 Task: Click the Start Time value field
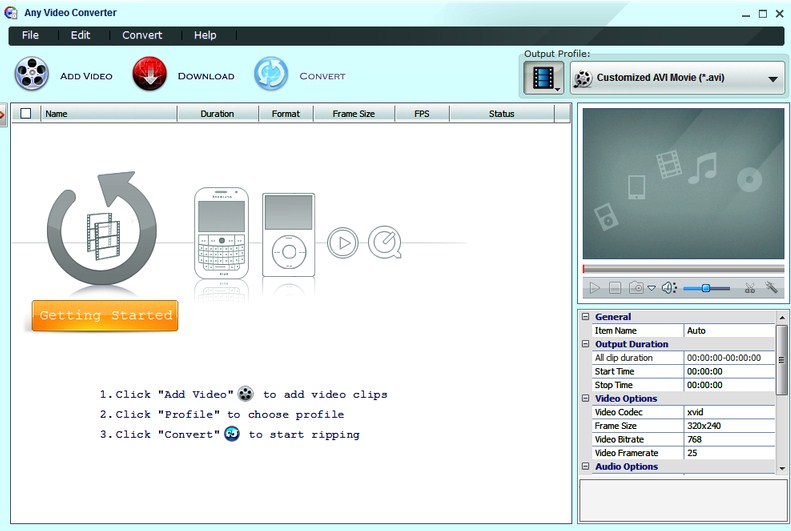tap(729, 372)
